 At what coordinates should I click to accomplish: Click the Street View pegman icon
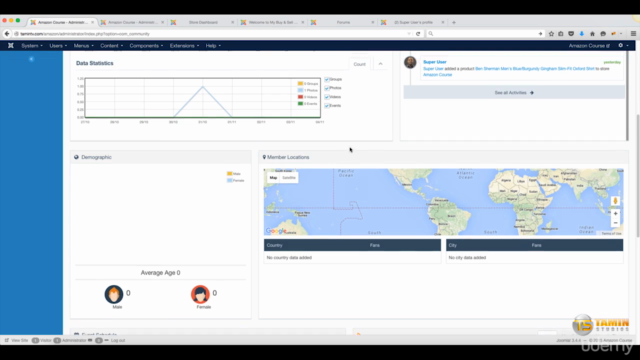click(616, 201)
